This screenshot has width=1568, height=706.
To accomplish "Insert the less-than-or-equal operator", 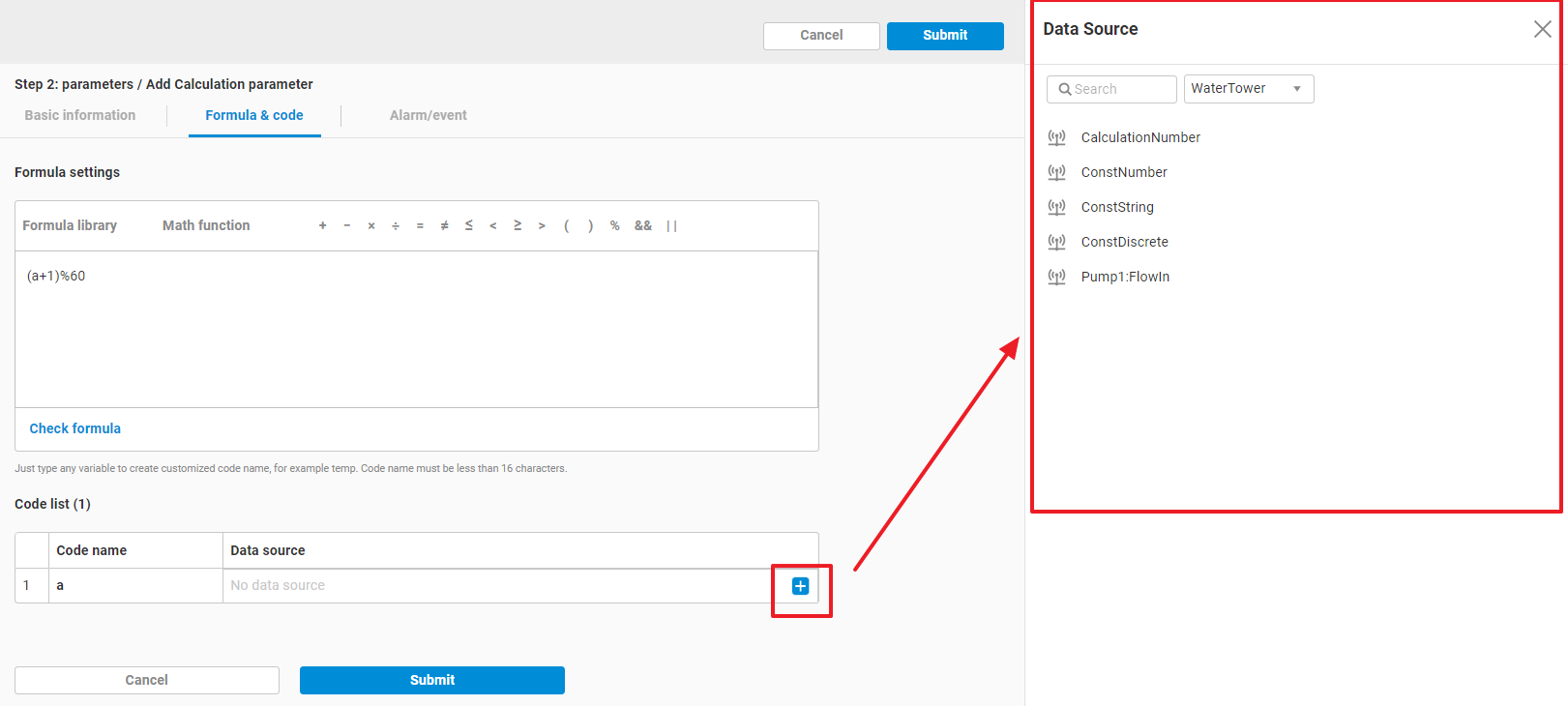I will click(x=469, y=226).
